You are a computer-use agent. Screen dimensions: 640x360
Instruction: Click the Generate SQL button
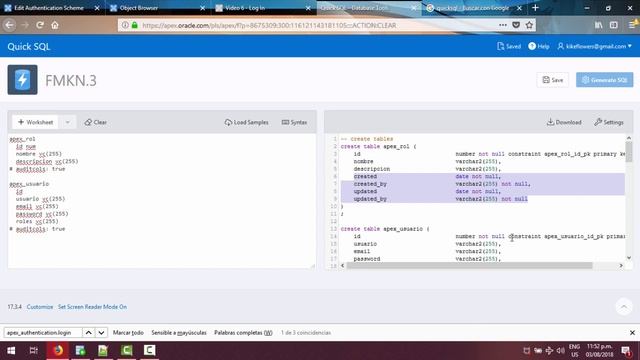click(604, 80)
